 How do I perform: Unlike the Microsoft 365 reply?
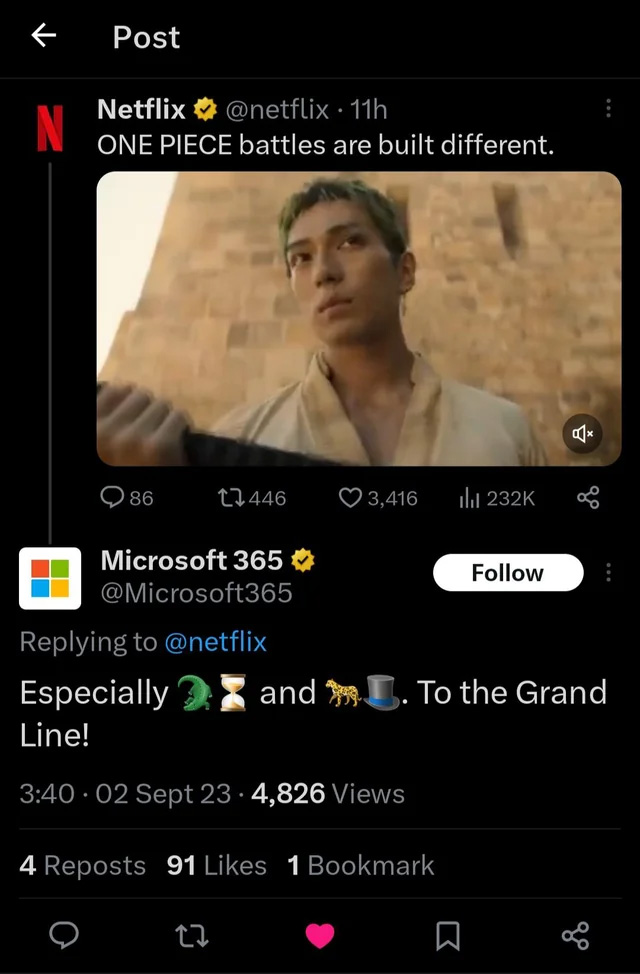click(319, 935)
